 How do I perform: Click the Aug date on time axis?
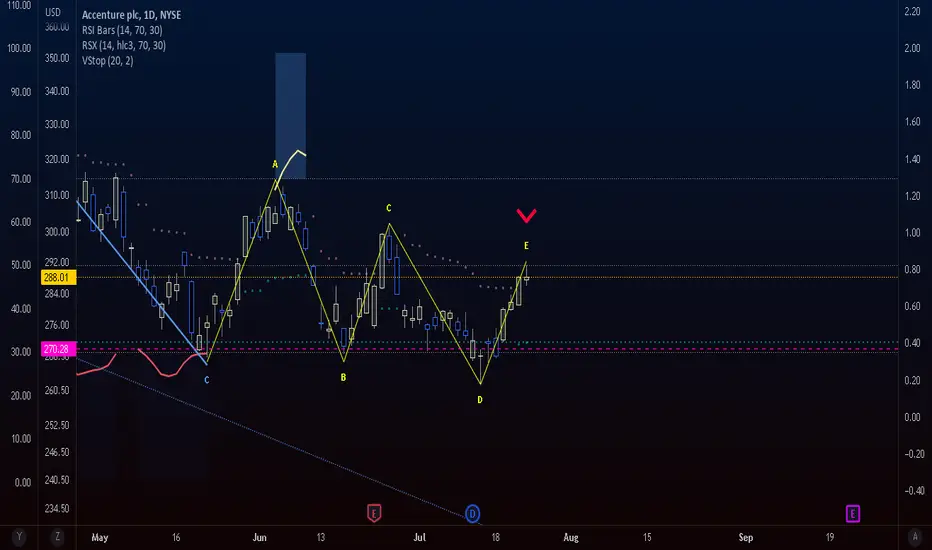coord(571,538)
